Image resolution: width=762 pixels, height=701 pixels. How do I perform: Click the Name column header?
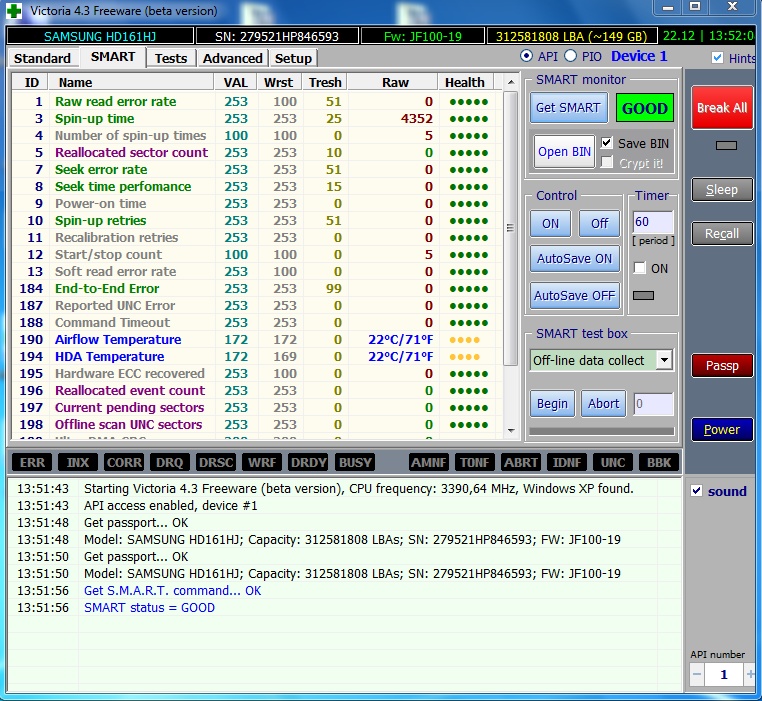click(131, 82)
